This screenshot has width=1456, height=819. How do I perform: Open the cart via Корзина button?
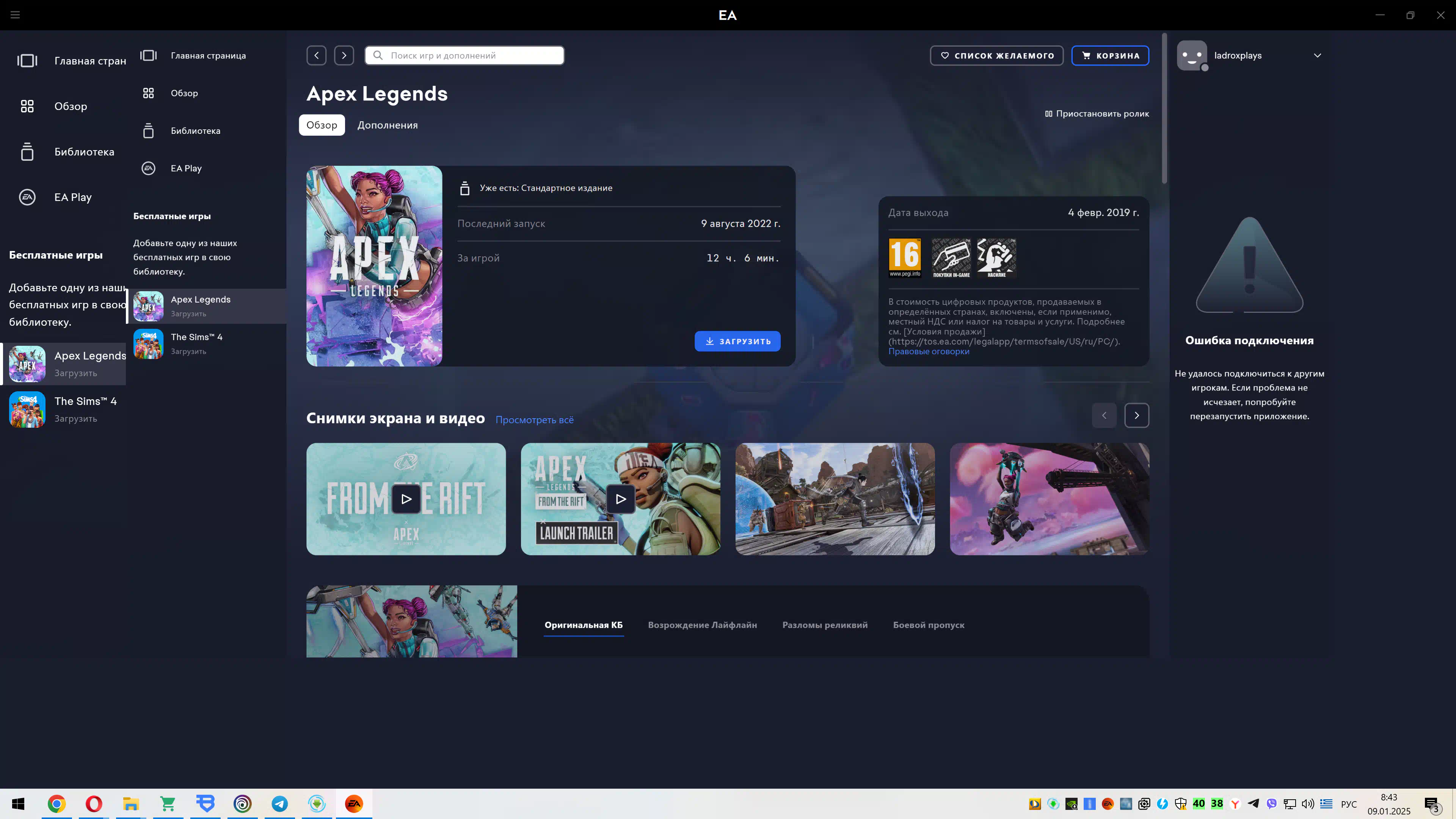pyautogui.click(x=1110, y=55)
